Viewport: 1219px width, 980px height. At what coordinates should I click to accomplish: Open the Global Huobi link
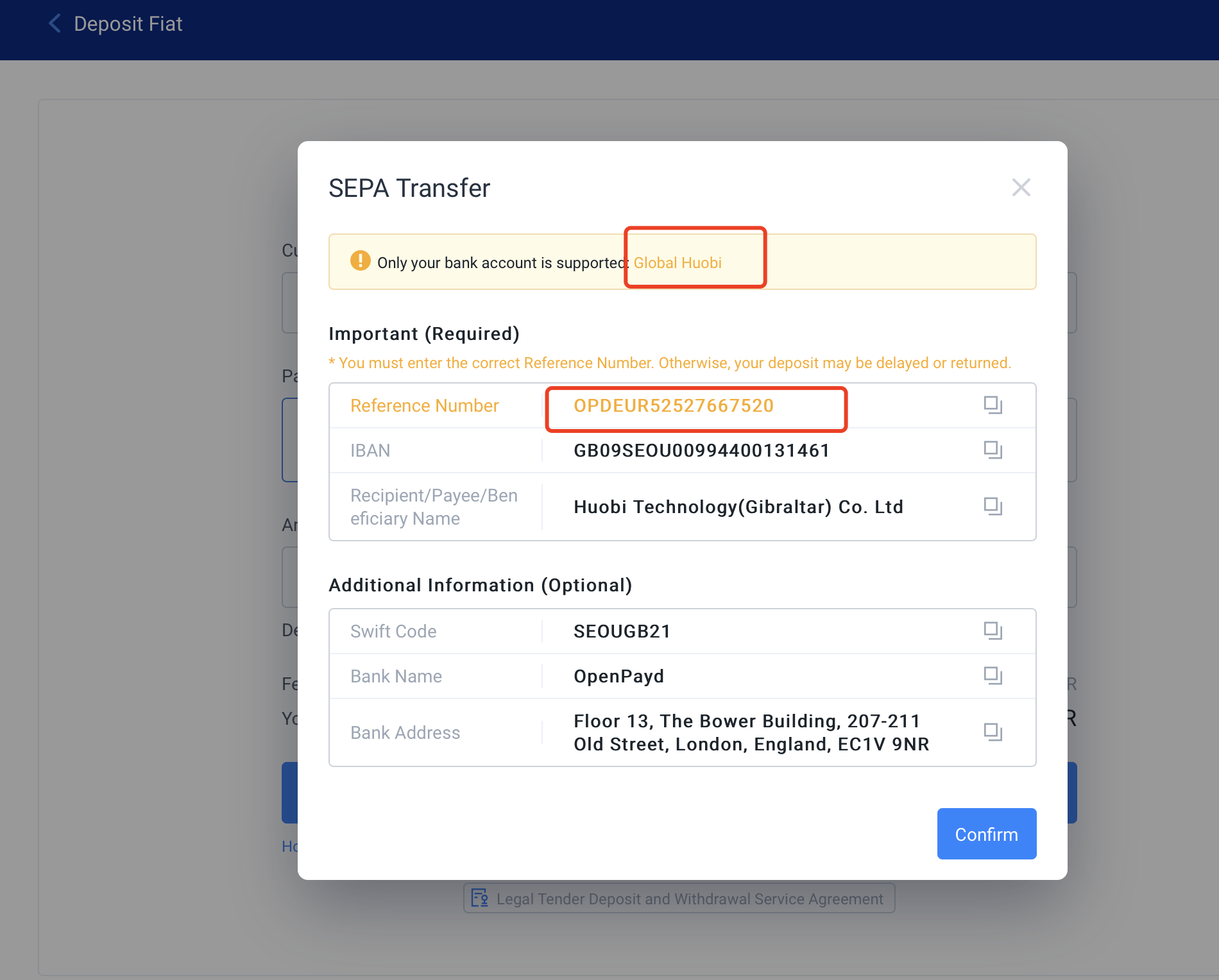click(x=678, y=262)
